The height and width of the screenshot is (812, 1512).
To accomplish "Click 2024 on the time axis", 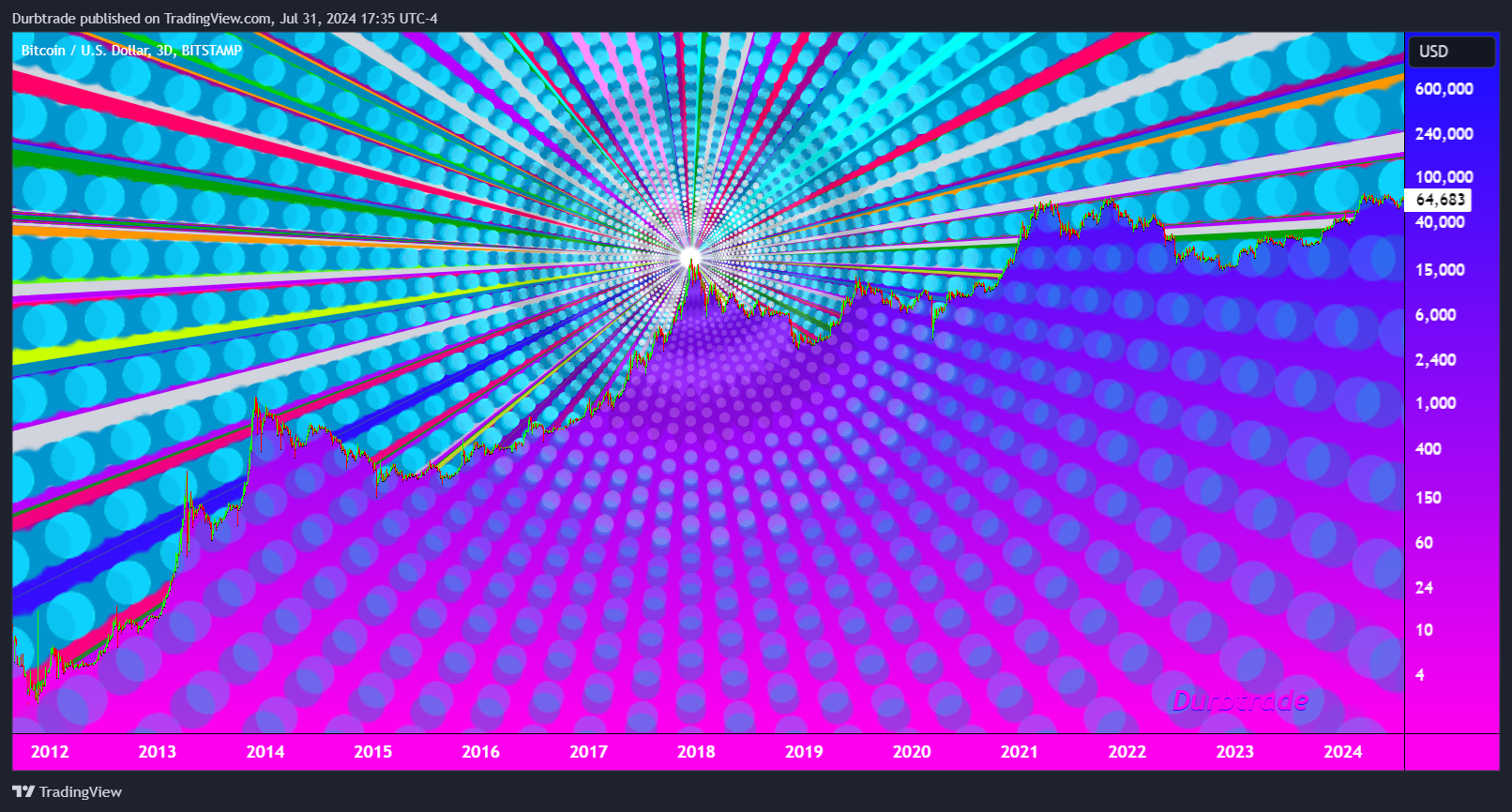I will tap(1342, 752).
